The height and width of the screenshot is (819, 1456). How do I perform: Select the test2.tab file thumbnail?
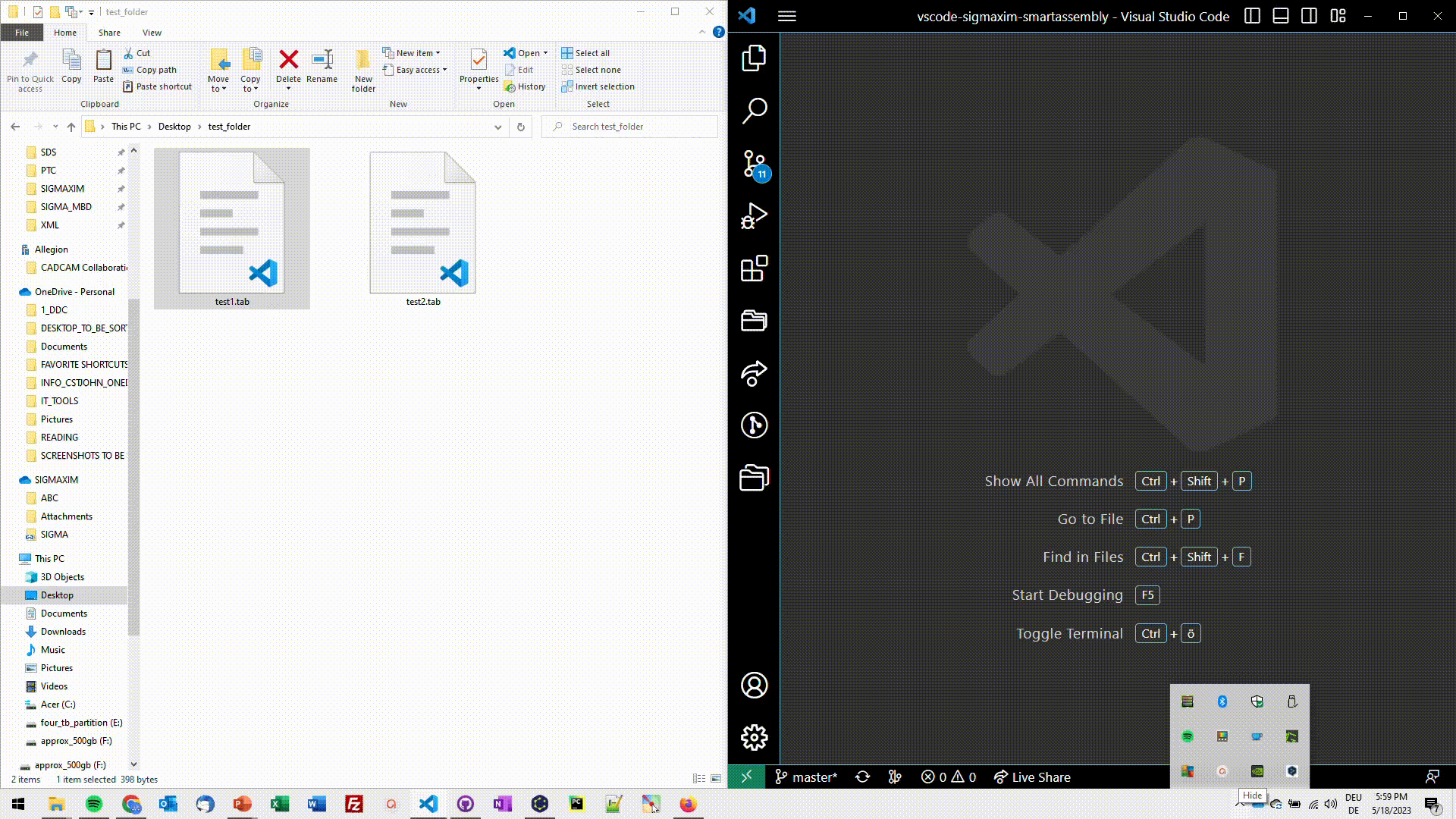pyautogui.click(x=422, y=223)
